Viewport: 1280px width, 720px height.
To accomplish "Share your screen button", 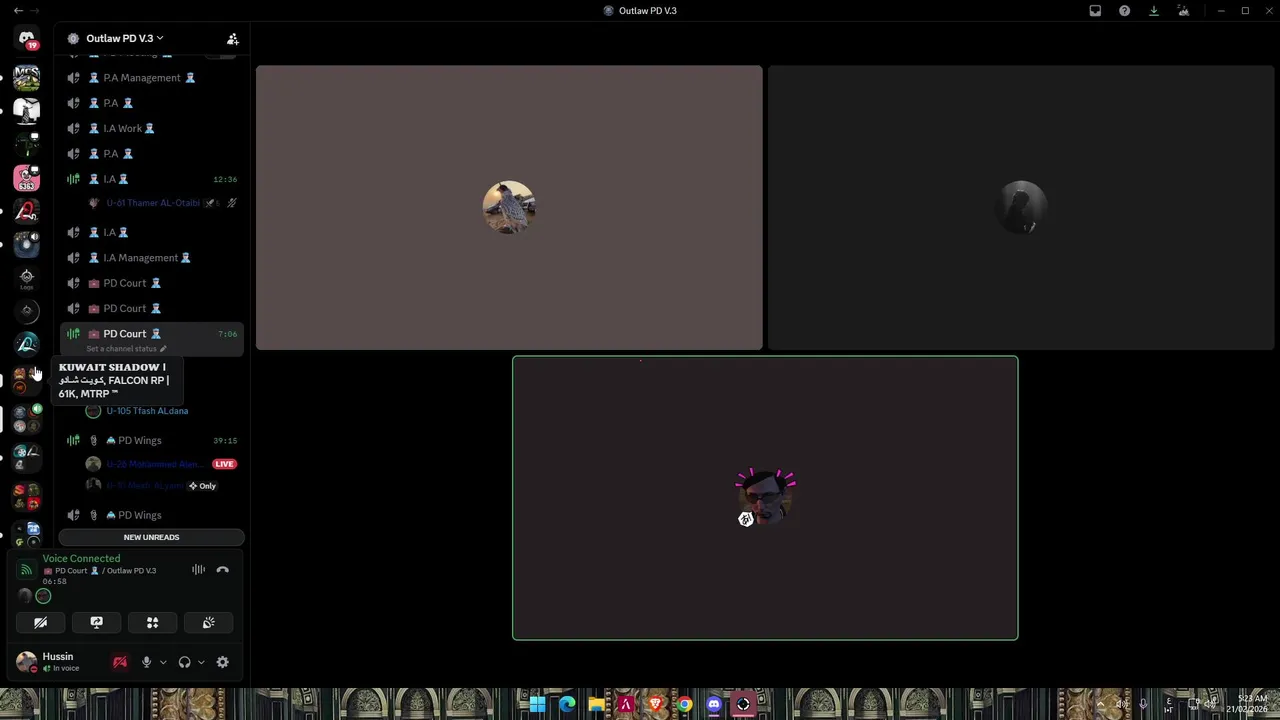I will coord(96,622).
